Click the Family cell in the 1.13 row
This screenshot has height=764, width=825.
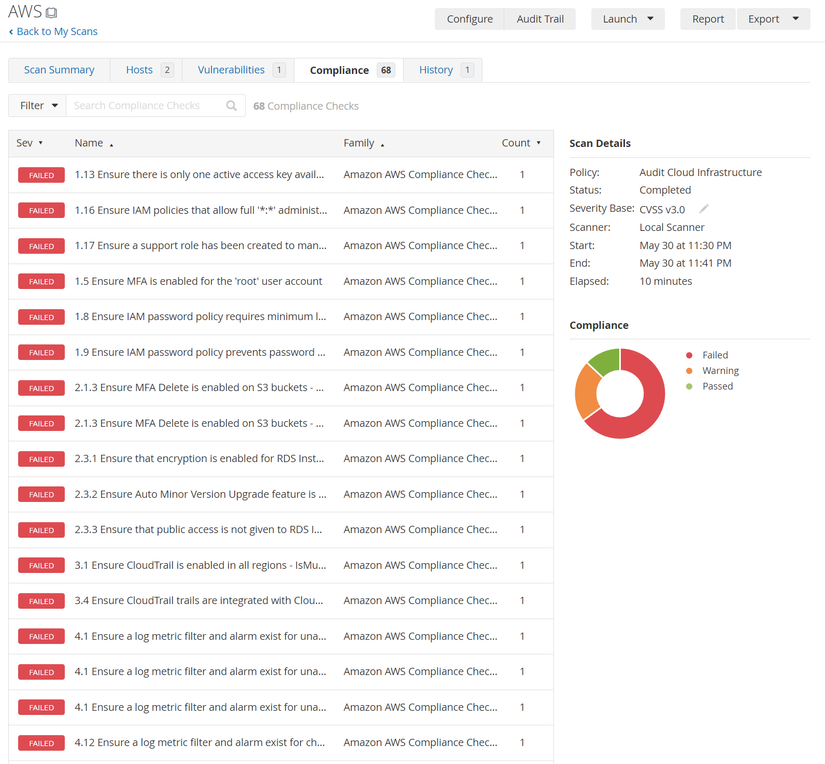click(420, 175)
